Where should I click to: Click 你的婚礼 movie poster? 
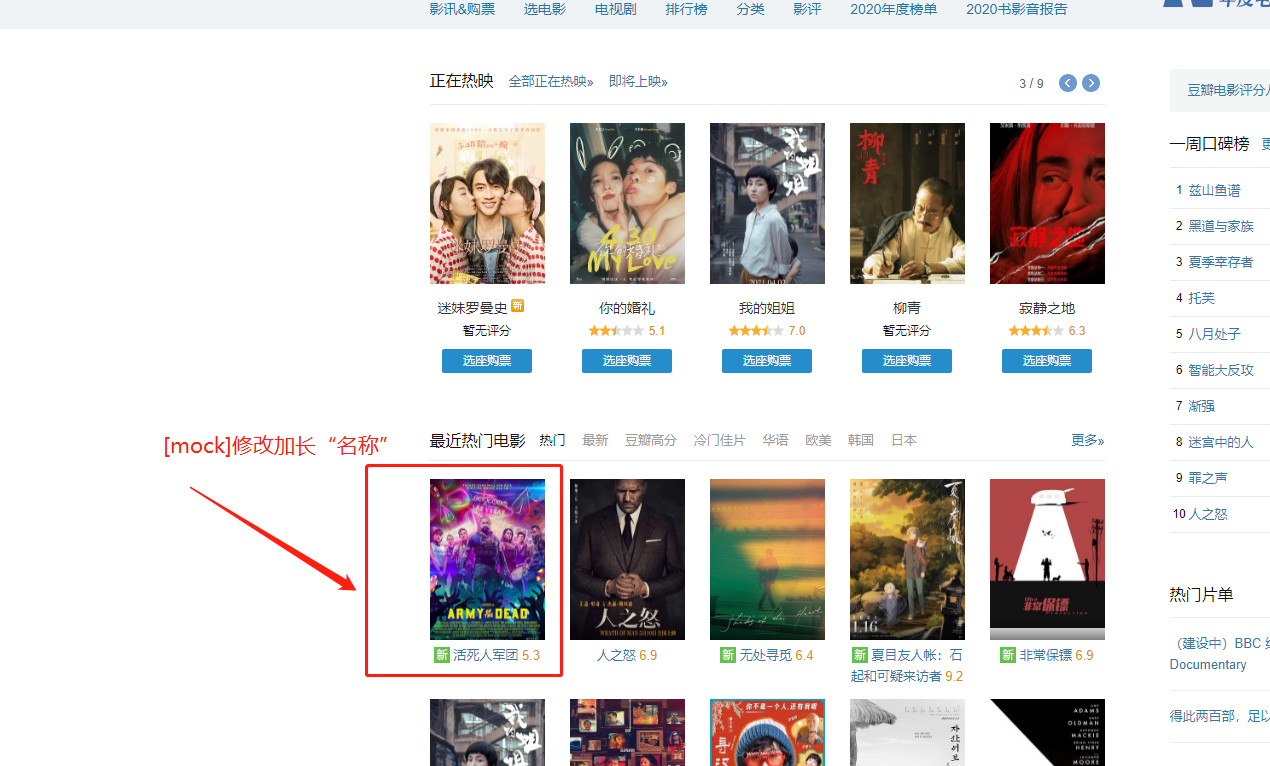627,204
